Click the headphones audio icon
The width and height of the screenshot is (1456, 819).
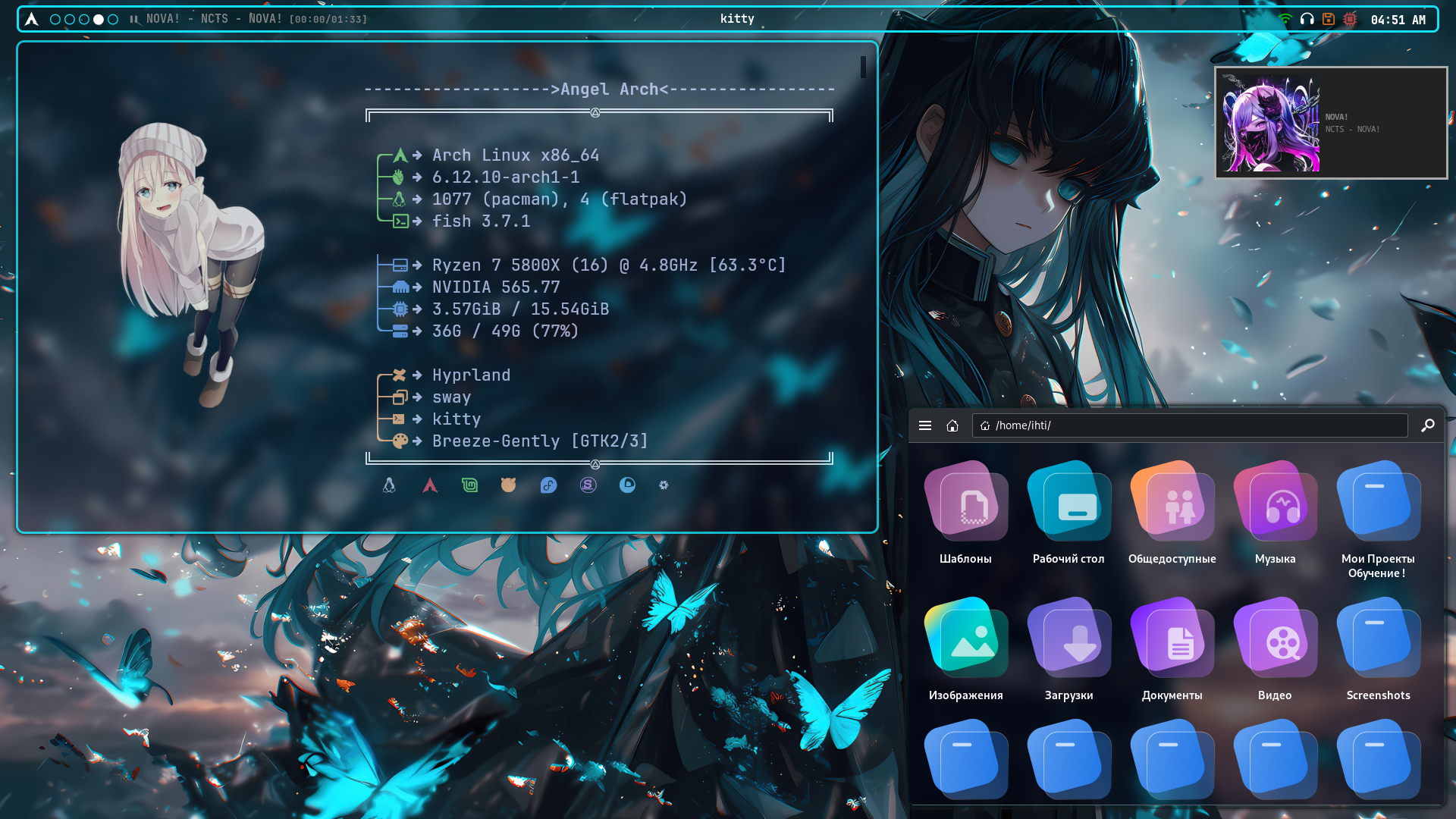1307,20
